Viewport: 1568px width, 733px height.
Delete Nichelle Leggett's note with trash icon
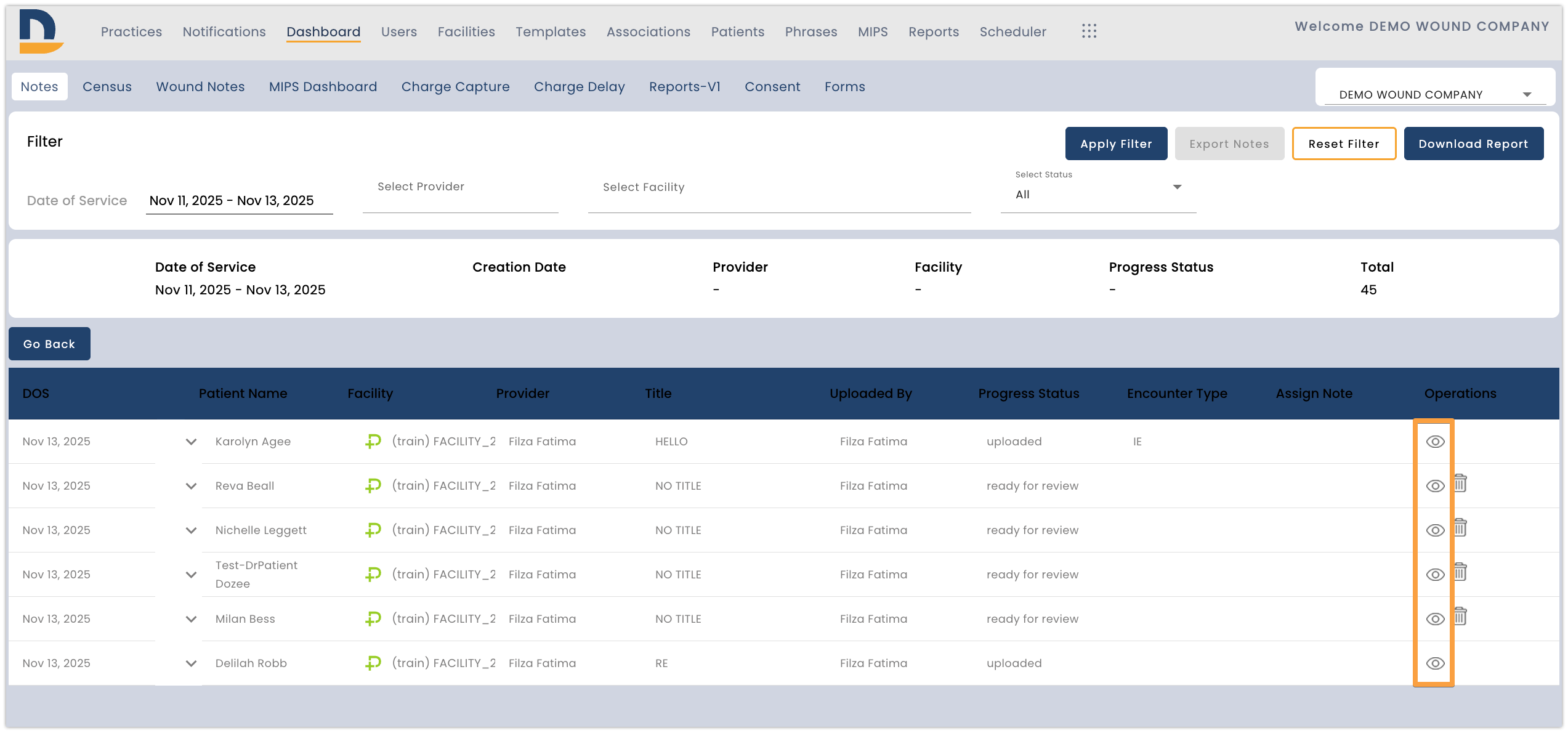click(x=1460, y=528)
